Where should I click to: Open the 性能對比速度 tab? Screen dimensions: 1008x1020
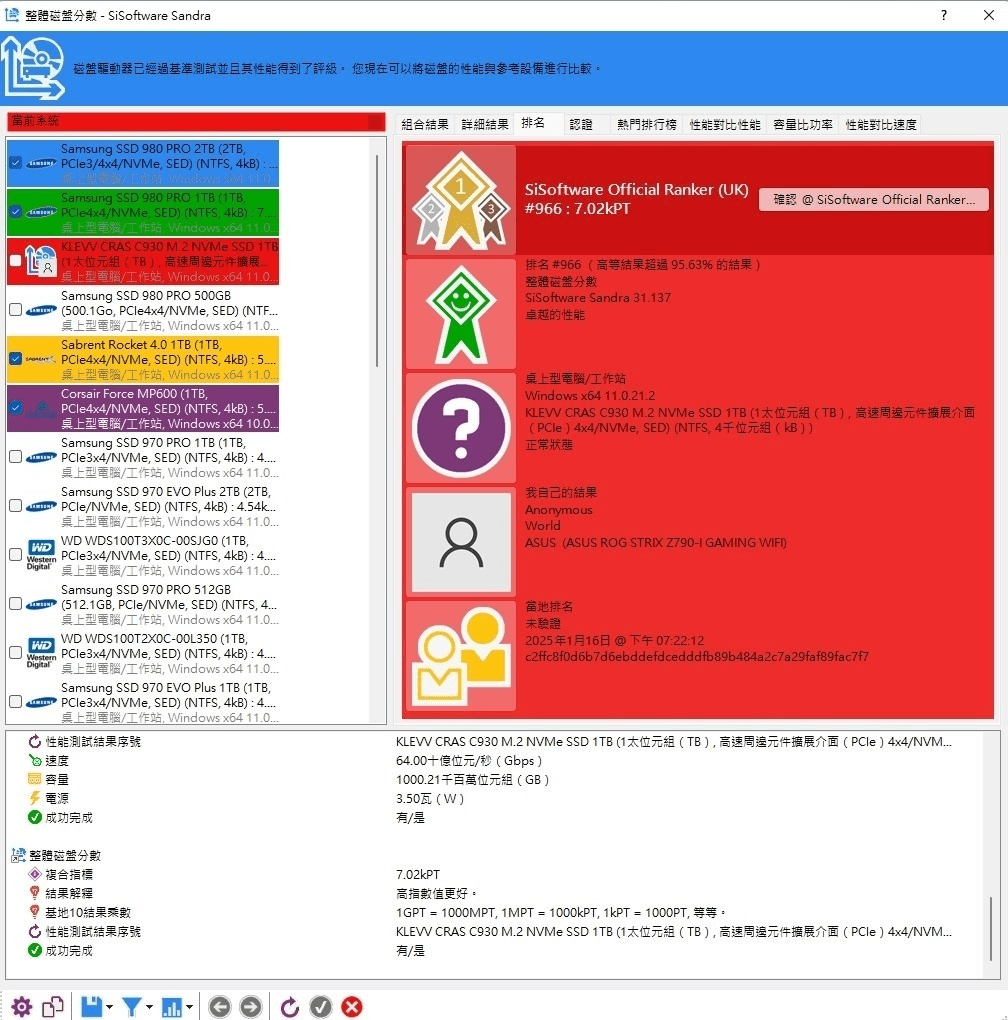pos(881,124)
